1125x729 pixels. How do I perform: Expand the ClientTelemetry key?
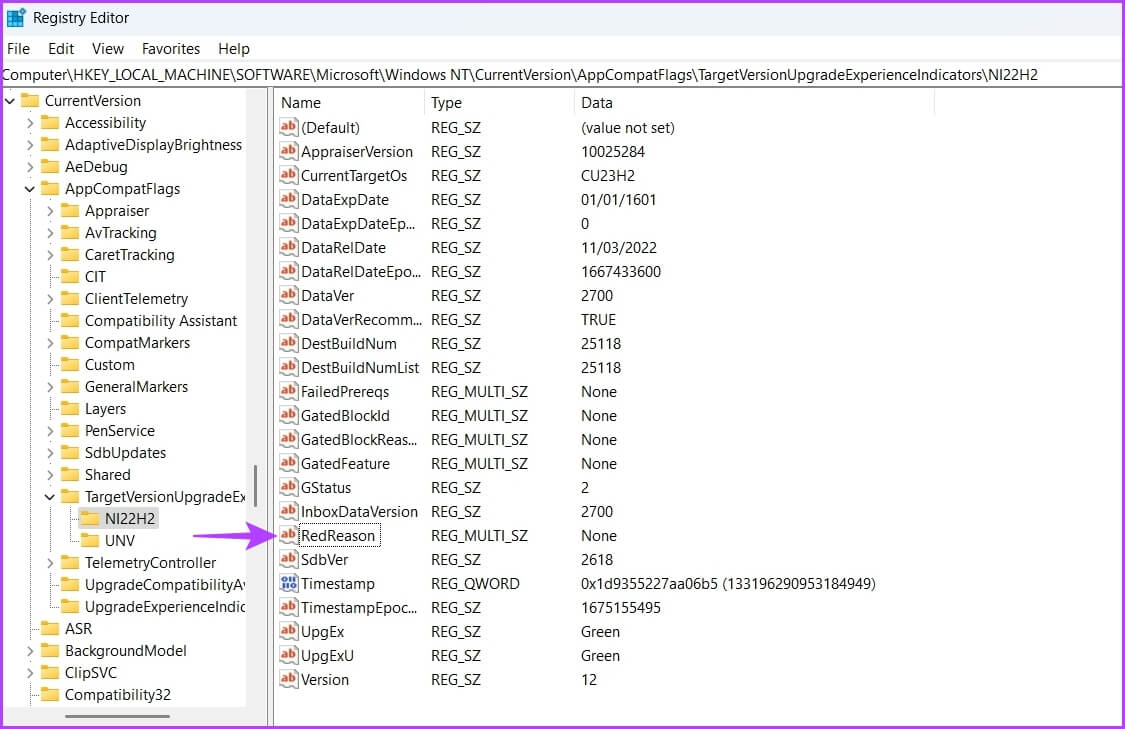(x=50, y=299)
